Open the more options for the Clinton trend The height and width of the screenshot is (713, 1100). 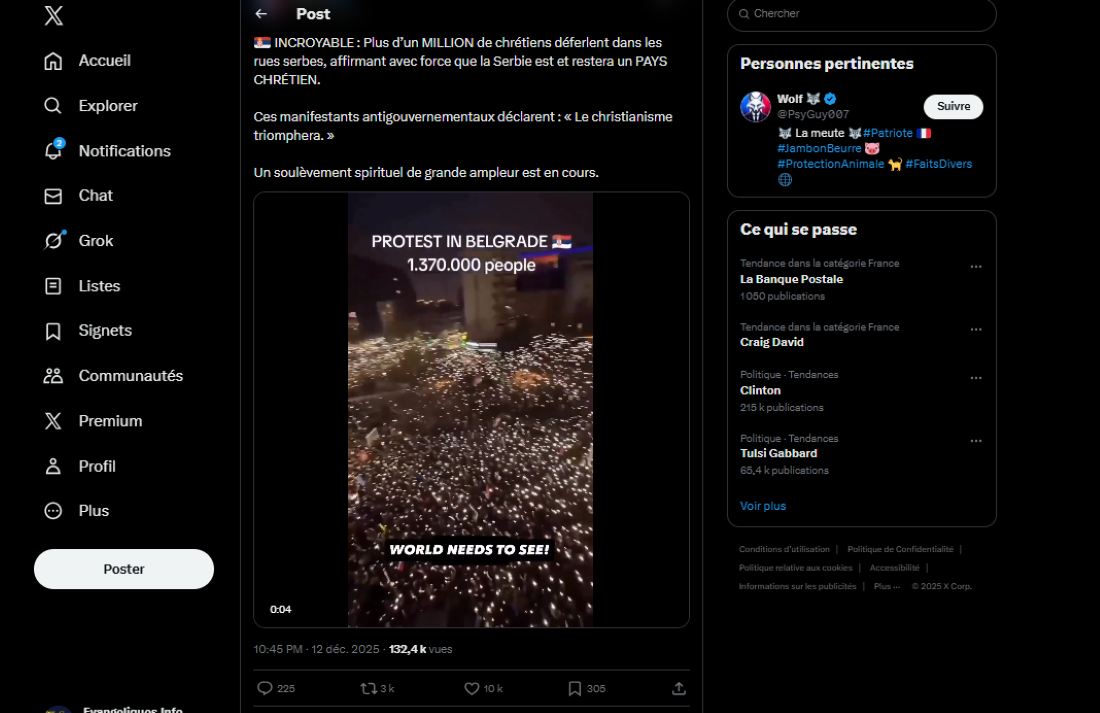click(x=976, y=378)
